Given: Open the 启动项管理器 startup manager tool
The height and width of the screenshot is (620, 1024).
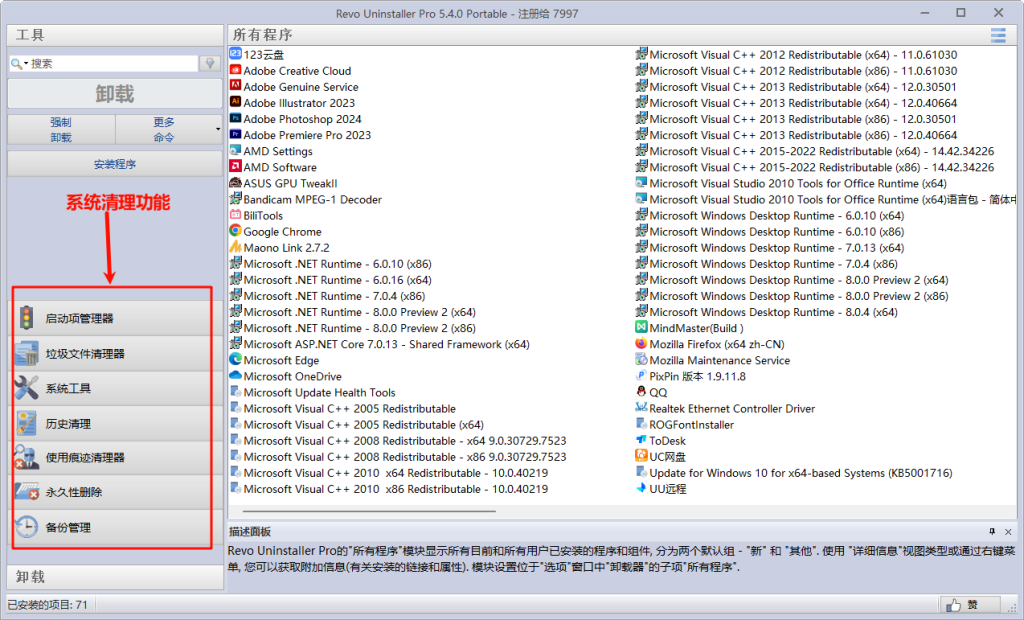Looking at the screenshot, I should [112, 318].
